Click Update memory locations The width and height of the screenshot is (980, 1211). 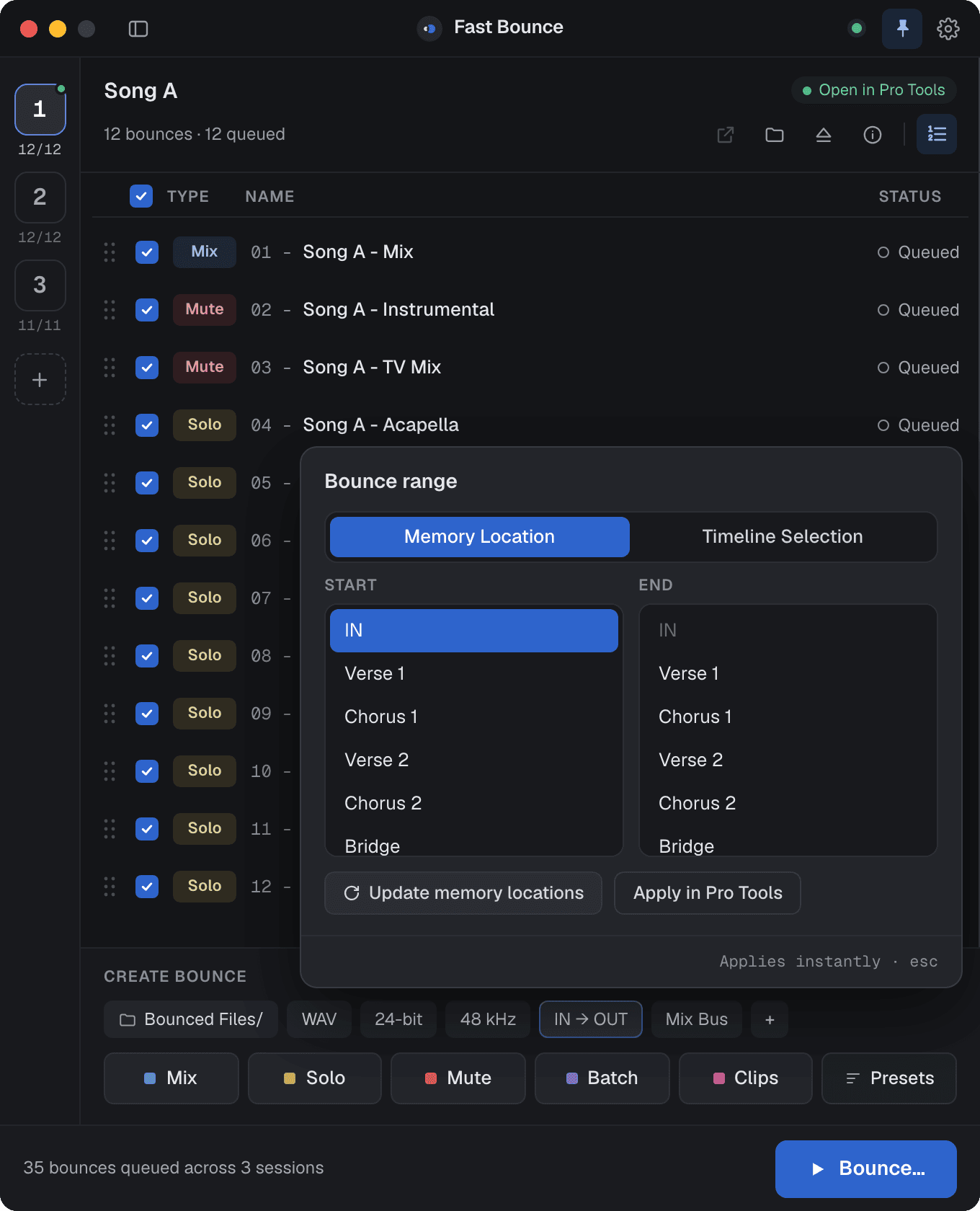[463, 893]
